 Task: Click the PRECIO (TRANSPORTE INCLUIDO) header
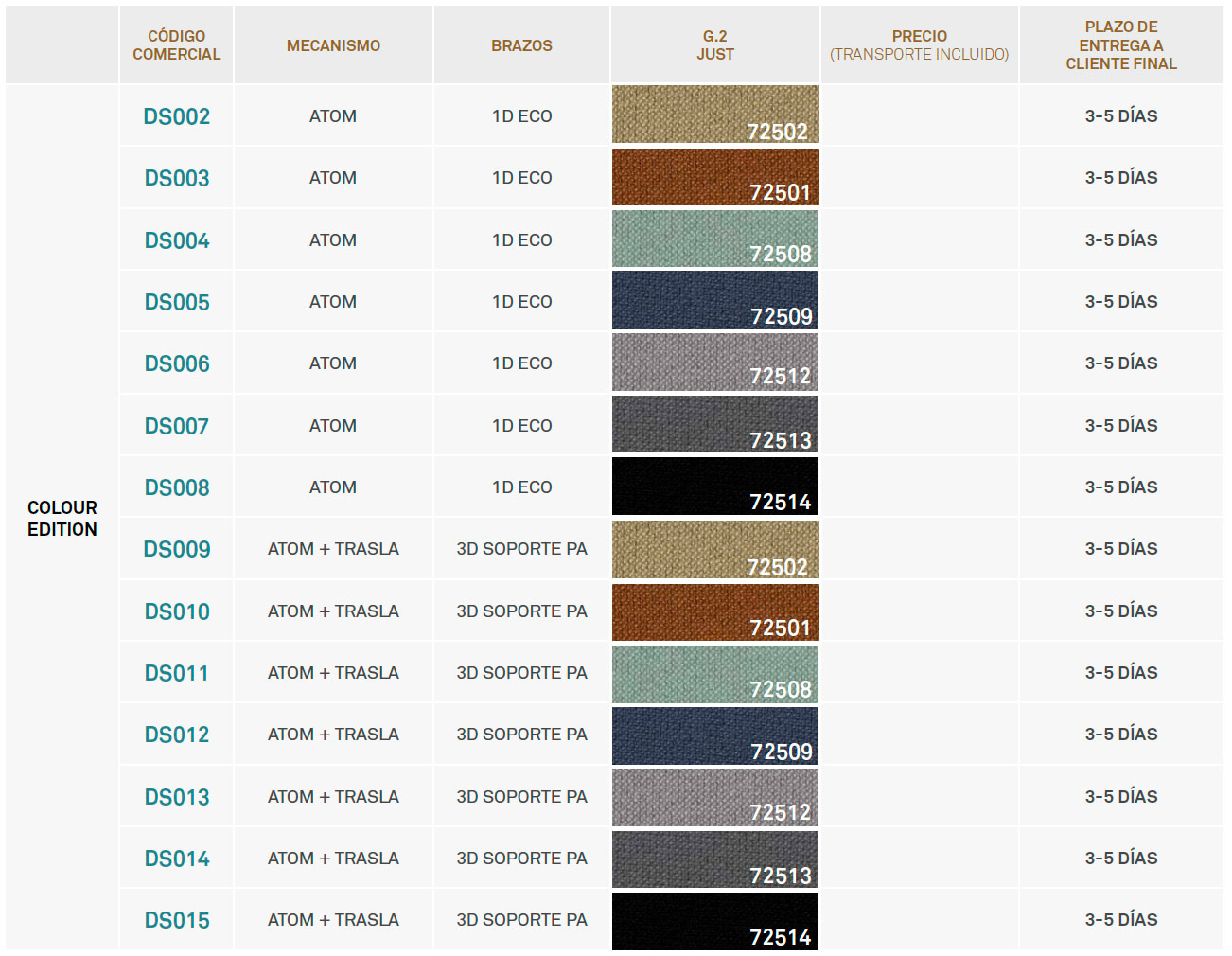click(x=920, y=45)
